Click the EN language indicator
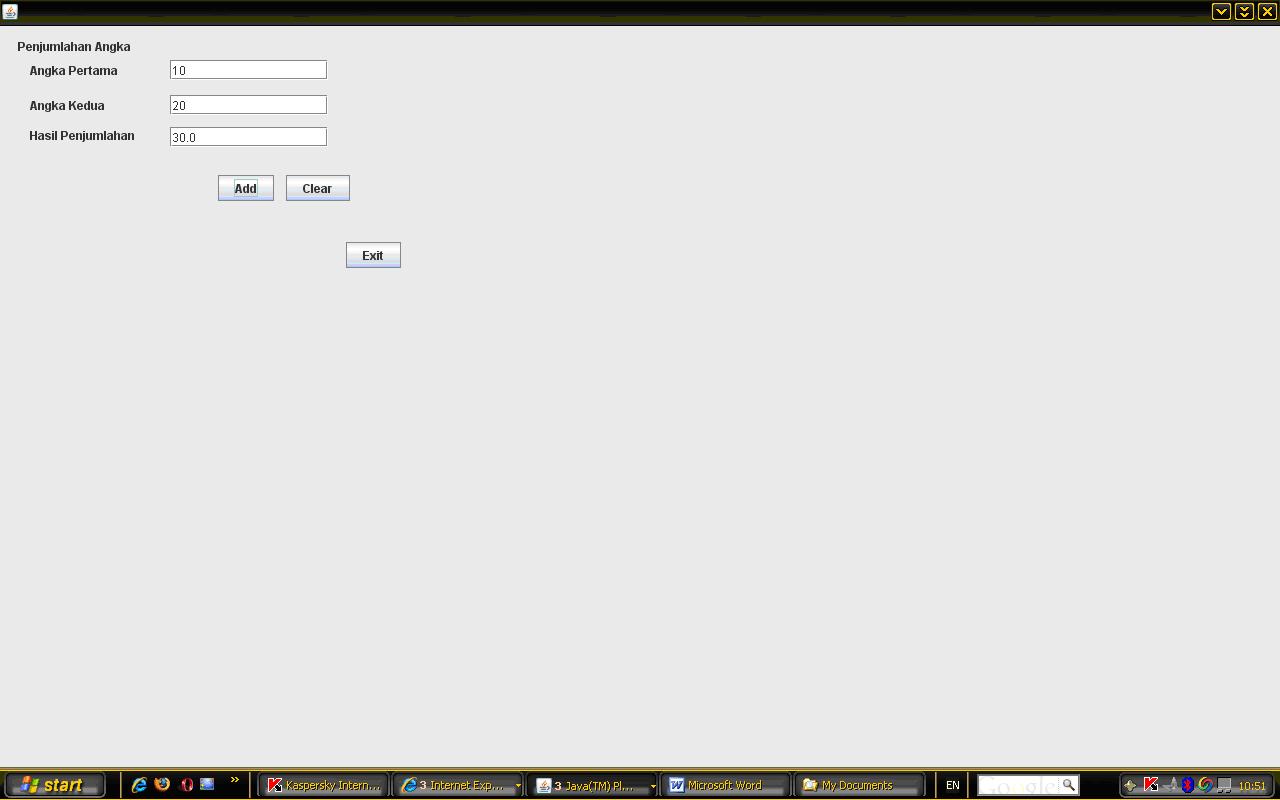This screenshot has width=1280, height=800. [952, 785]
